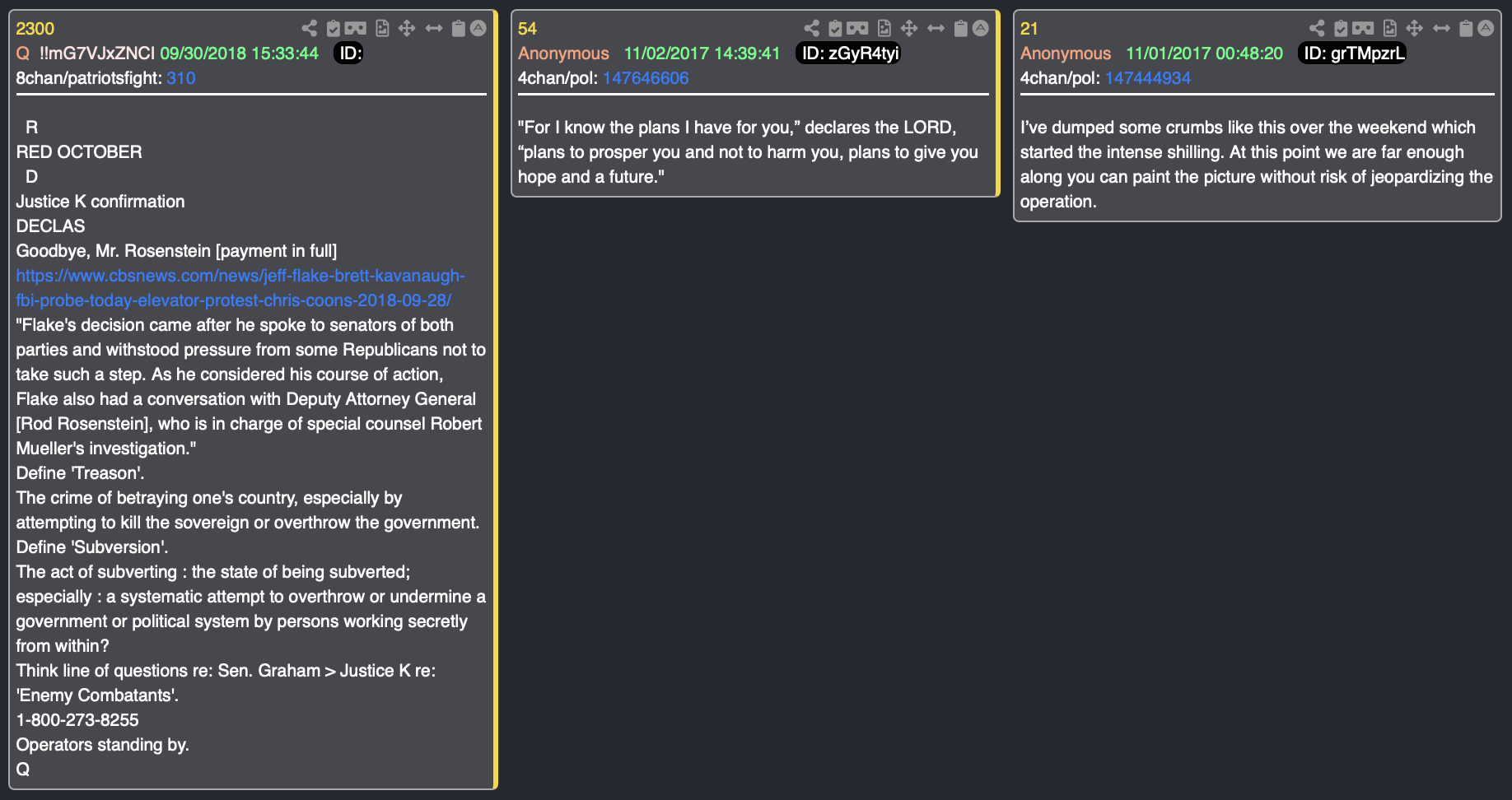Screen dimensions: 1512x800
Task: Click circular A icon on post 2300
Action: (x=478, y=28)
